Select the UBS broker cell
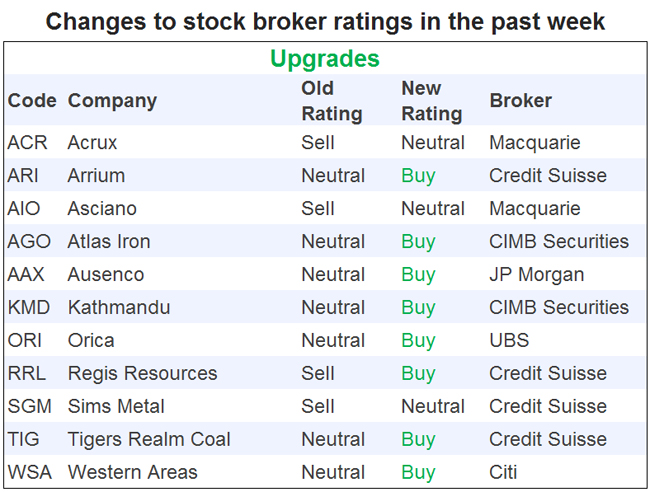The width and height of the screenshot is (650, 492). pos(509,341)
